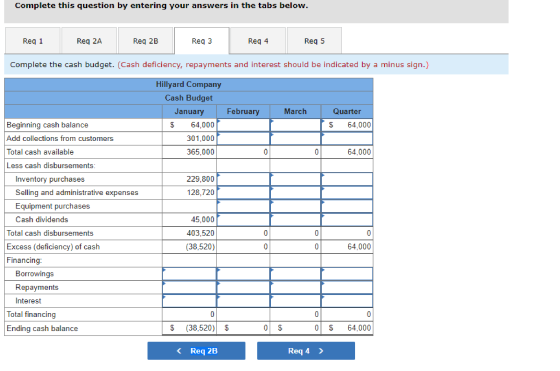Click the Hillyard Company table title
The image size is (560, 371).
coord(189,85)
